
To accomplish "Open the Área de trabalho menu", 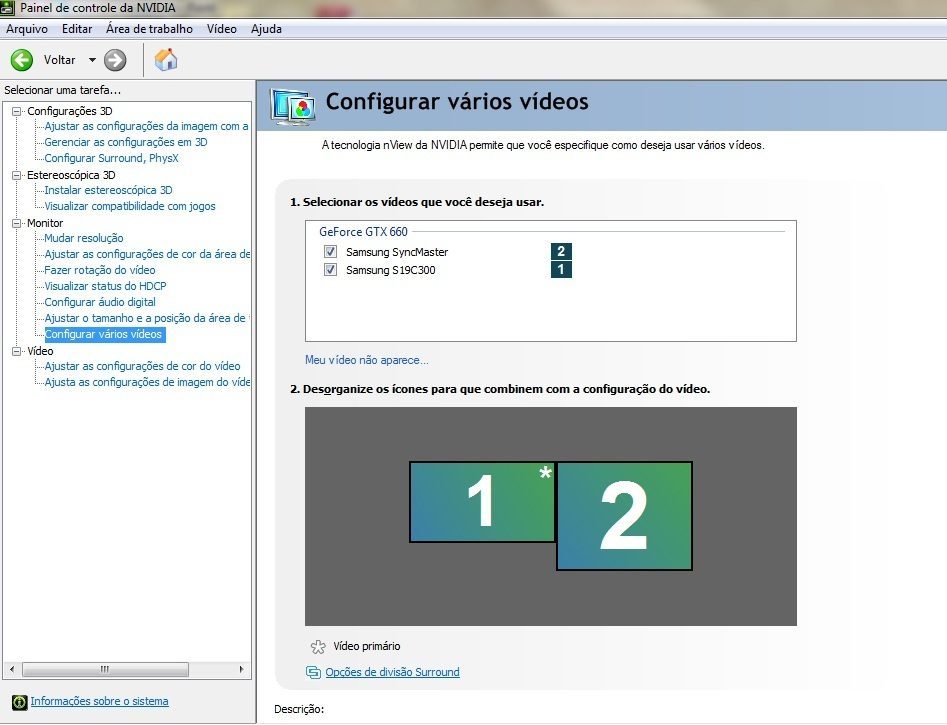I will [149, 29].
